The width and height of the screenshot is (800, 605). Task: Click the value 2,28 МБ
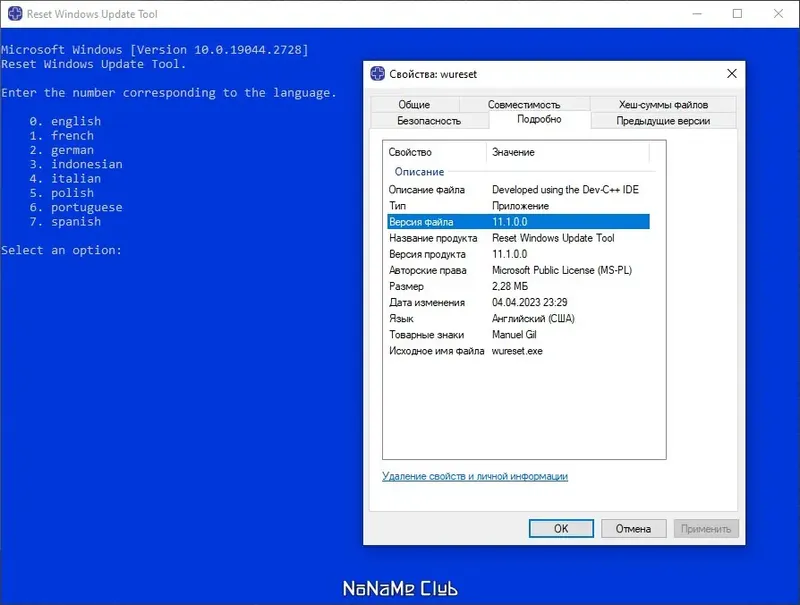[x=510, y=286]
